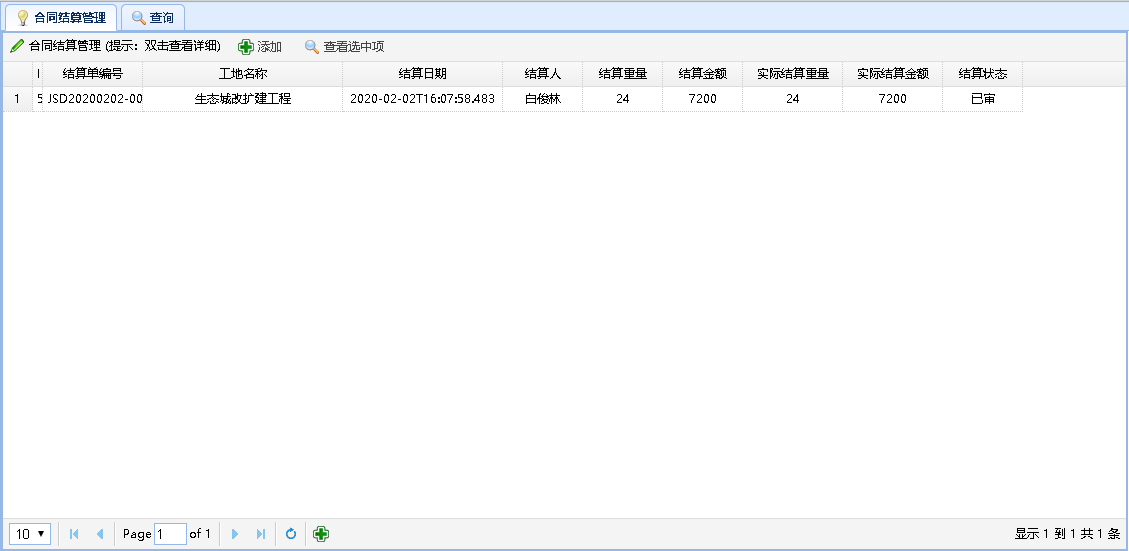Image resolution: width=1129 pixels, height=551 pixels.
Task: Go to last page icon
Action: tap(261, 534)
